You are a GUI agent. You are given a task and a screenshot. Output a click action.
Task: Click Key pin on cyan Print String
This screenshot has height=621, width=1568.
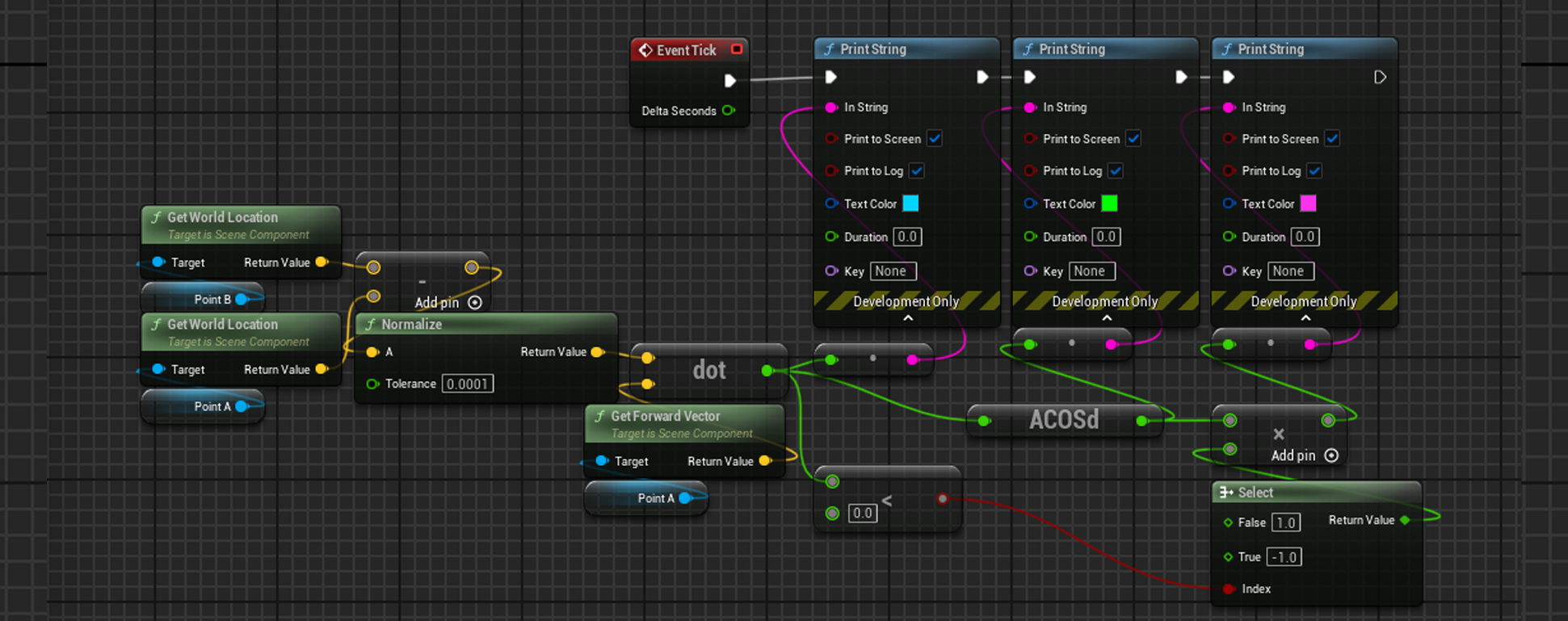coord(831,271)
